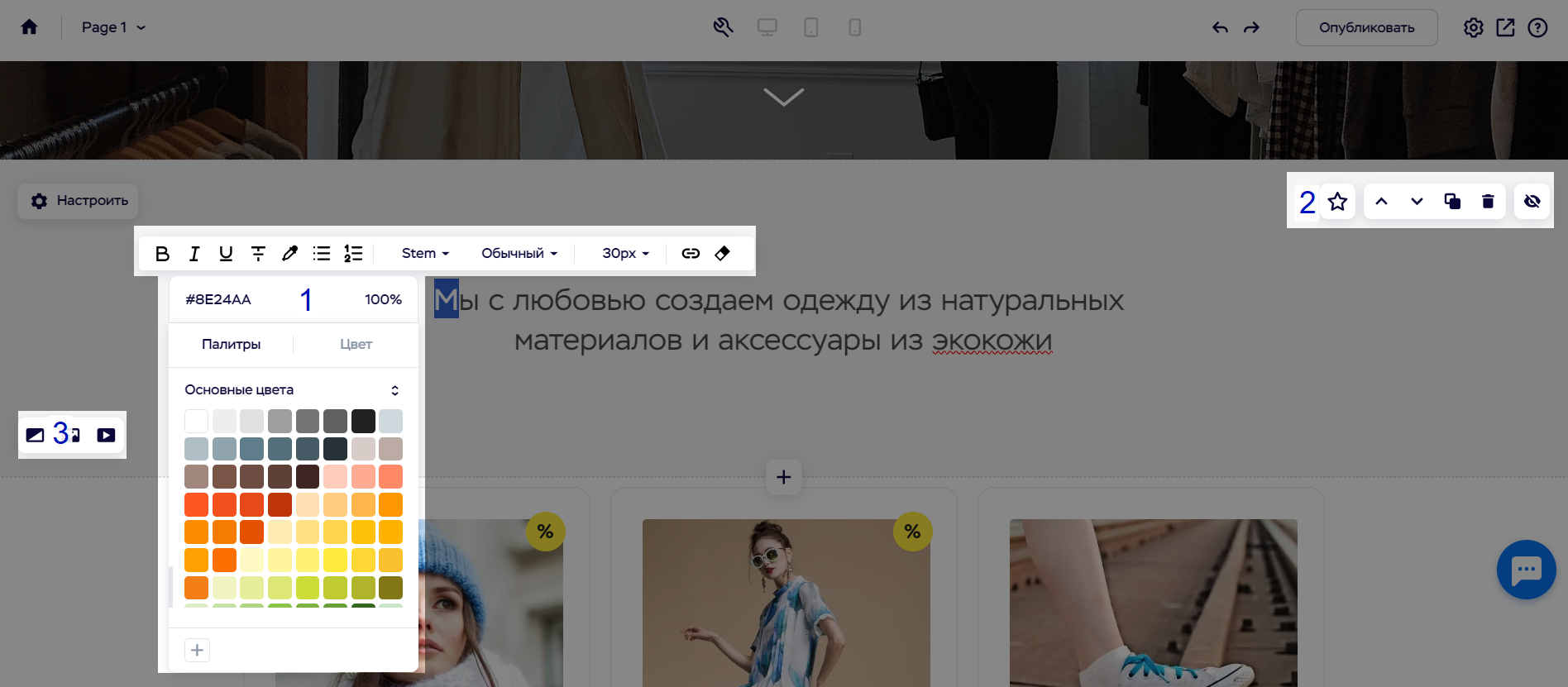The height and width of the screenshot is (687, 1568).
Task: Select the white color swatch
Action: tap(196, 421)
